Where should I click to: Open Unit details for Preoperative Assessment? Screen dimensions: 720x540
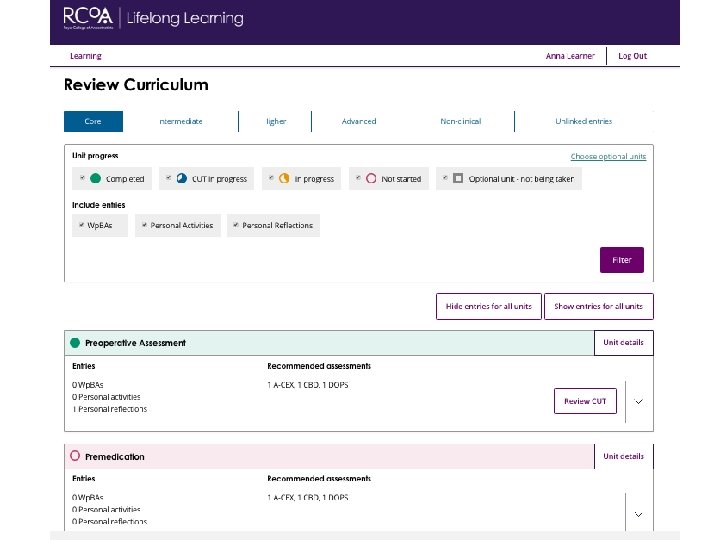click(624, 343)
